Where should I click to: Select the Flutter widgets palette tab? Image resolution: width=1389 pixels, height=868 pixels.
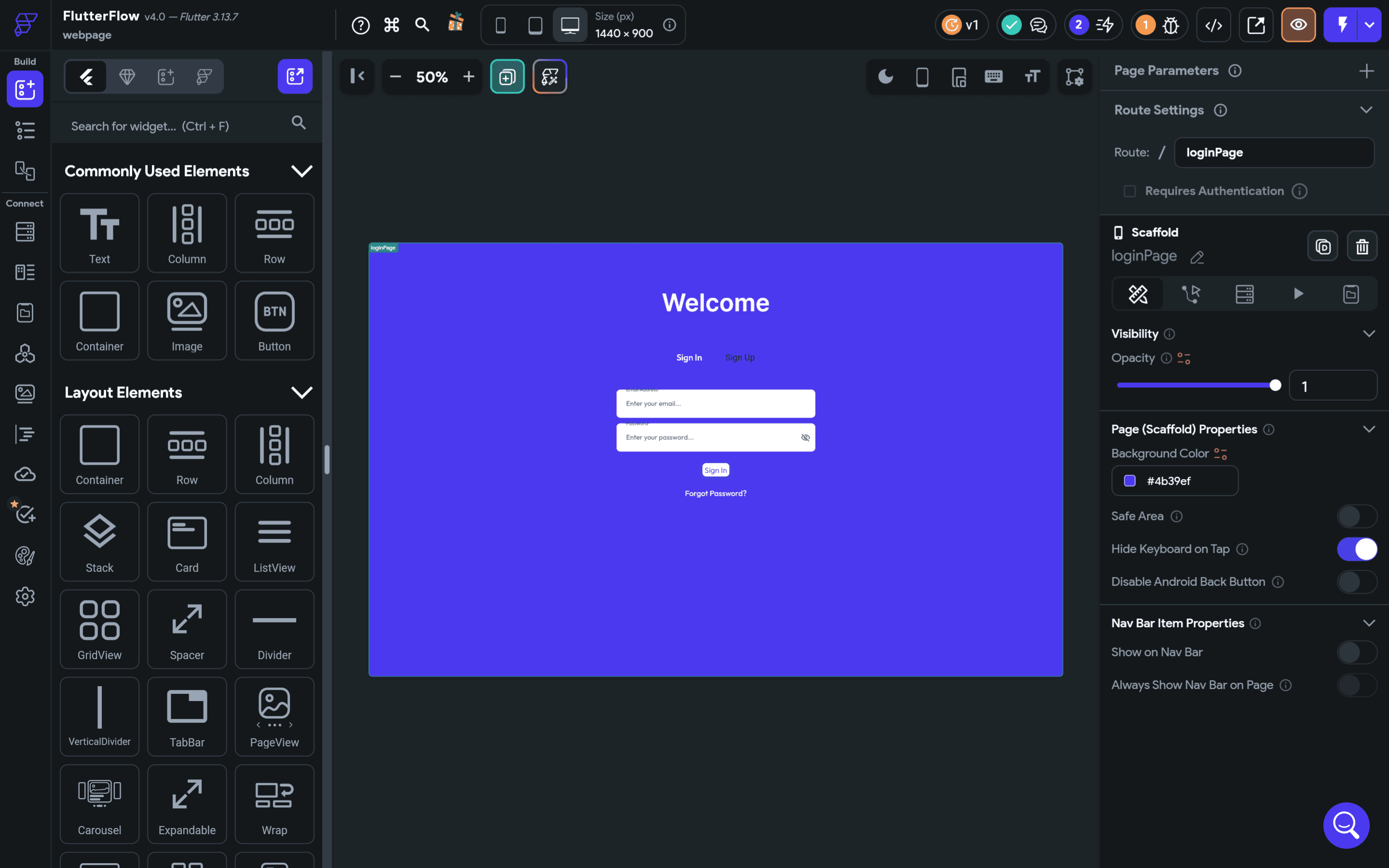click(86, 76)
